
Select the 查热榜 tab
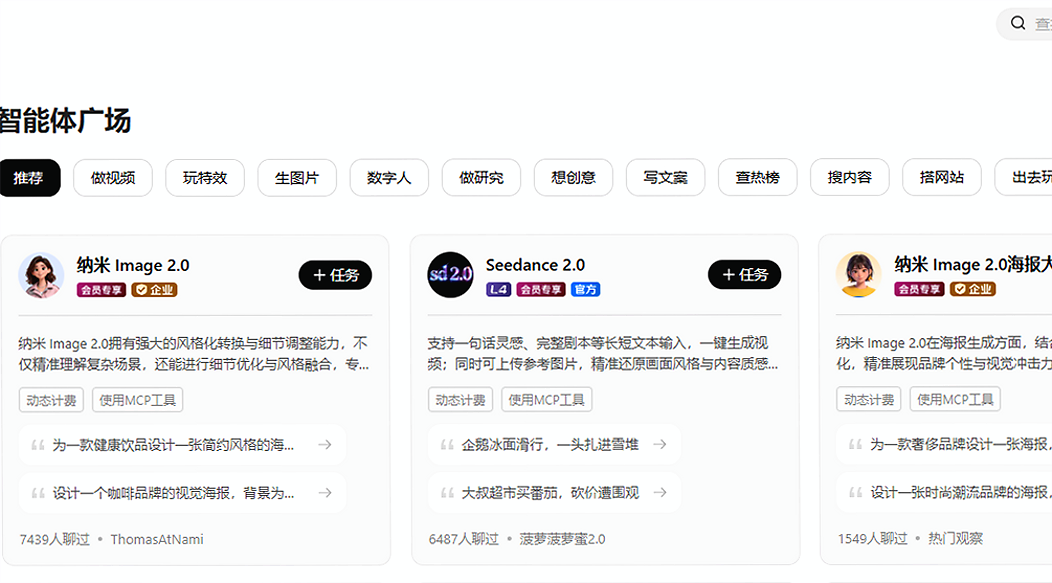click(x=757, y=178)
